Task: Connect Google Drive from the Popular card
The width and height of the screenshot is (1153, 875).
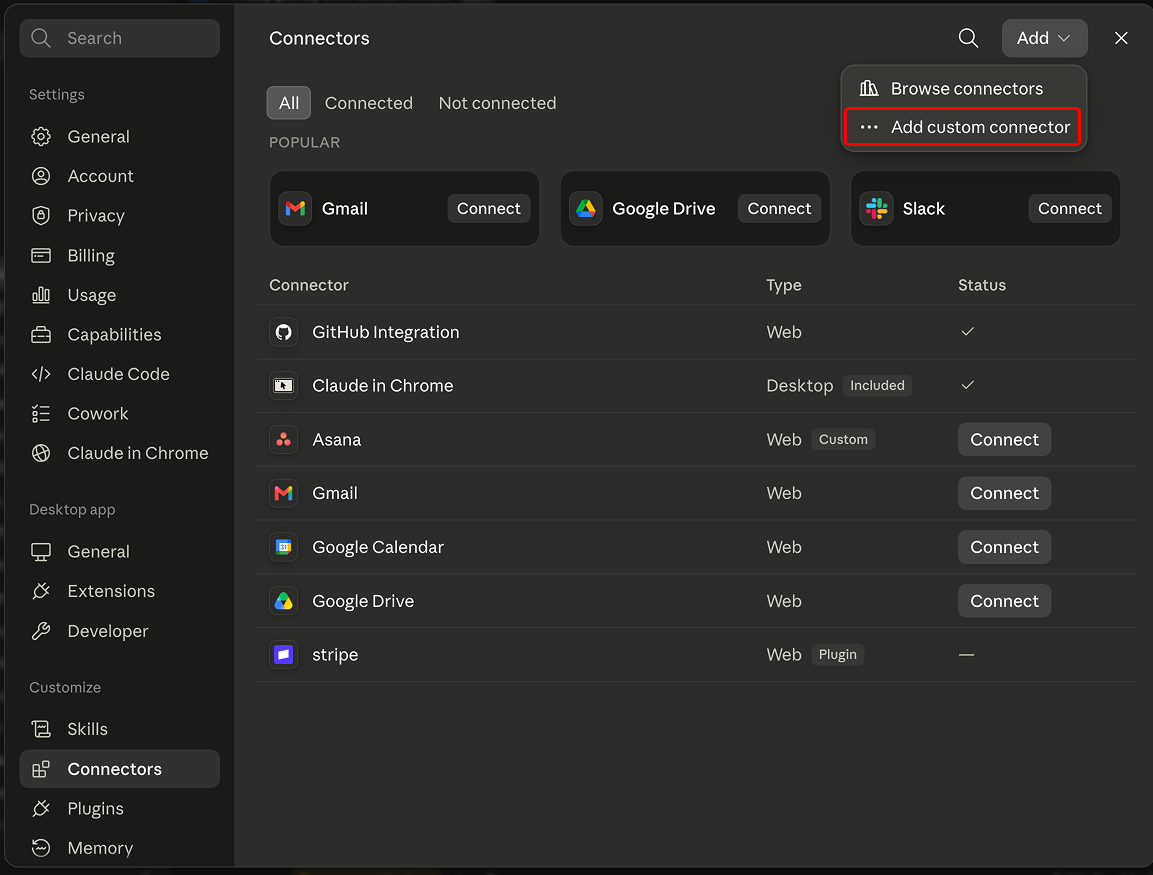Action: (x=779, y=209)
